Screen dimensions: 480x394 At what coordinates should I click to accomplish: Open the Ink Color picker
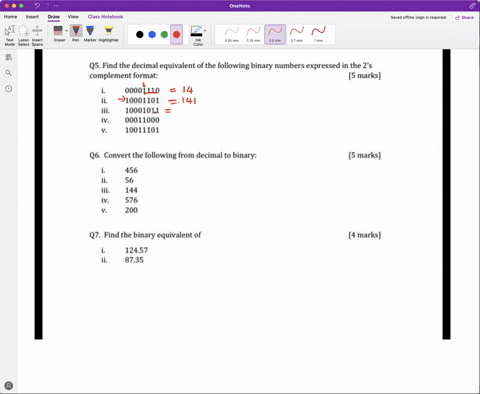coord(198,35)
